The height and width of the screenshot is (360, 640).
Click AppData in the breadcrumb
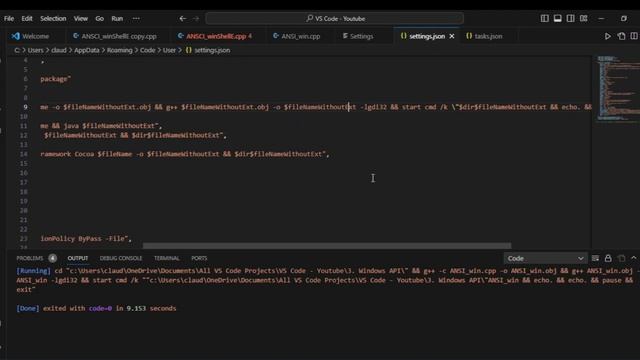point(87,50)
